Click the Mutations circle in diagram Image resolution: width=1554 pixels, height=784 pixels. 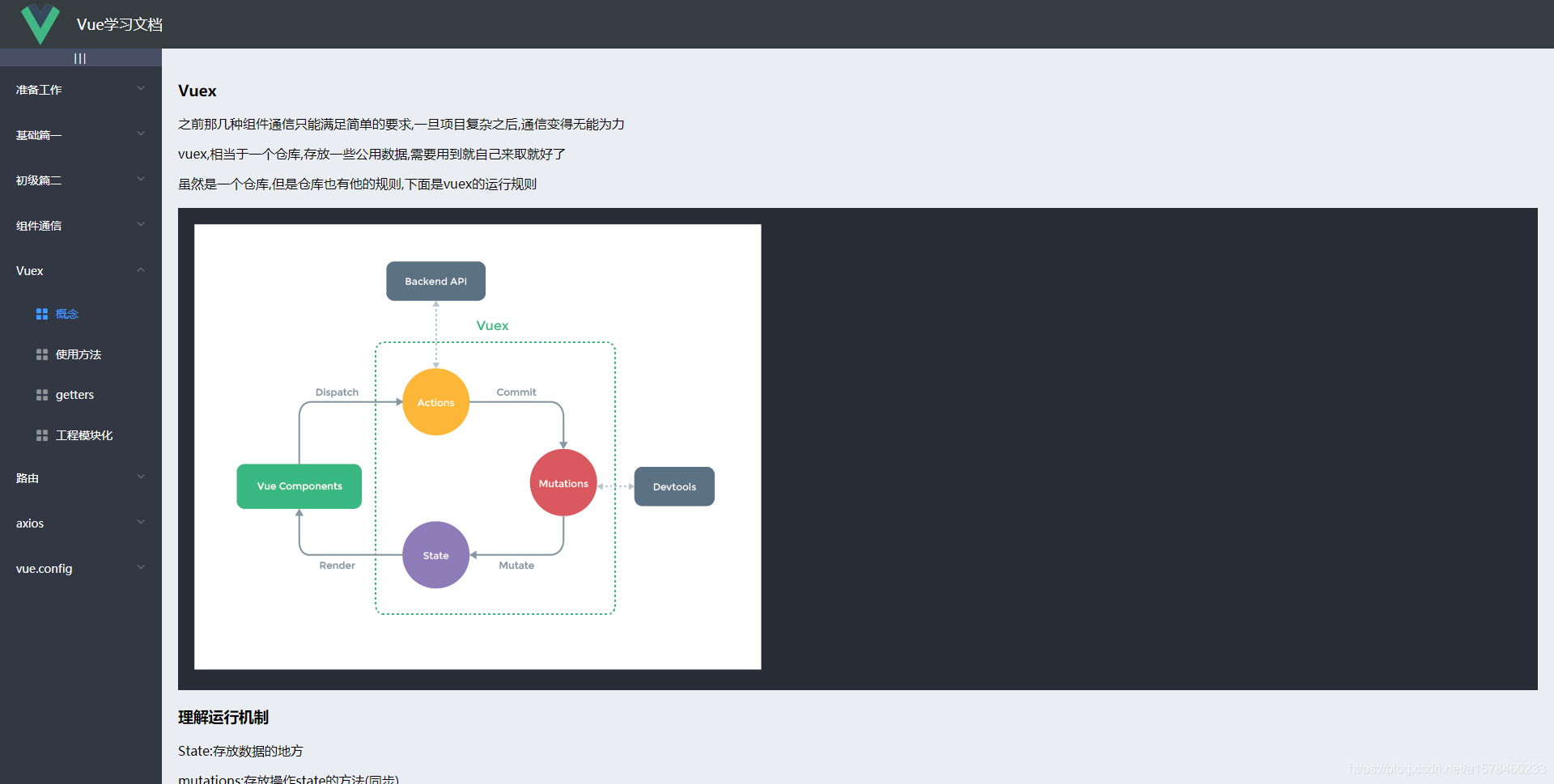(x=563, y=483)
